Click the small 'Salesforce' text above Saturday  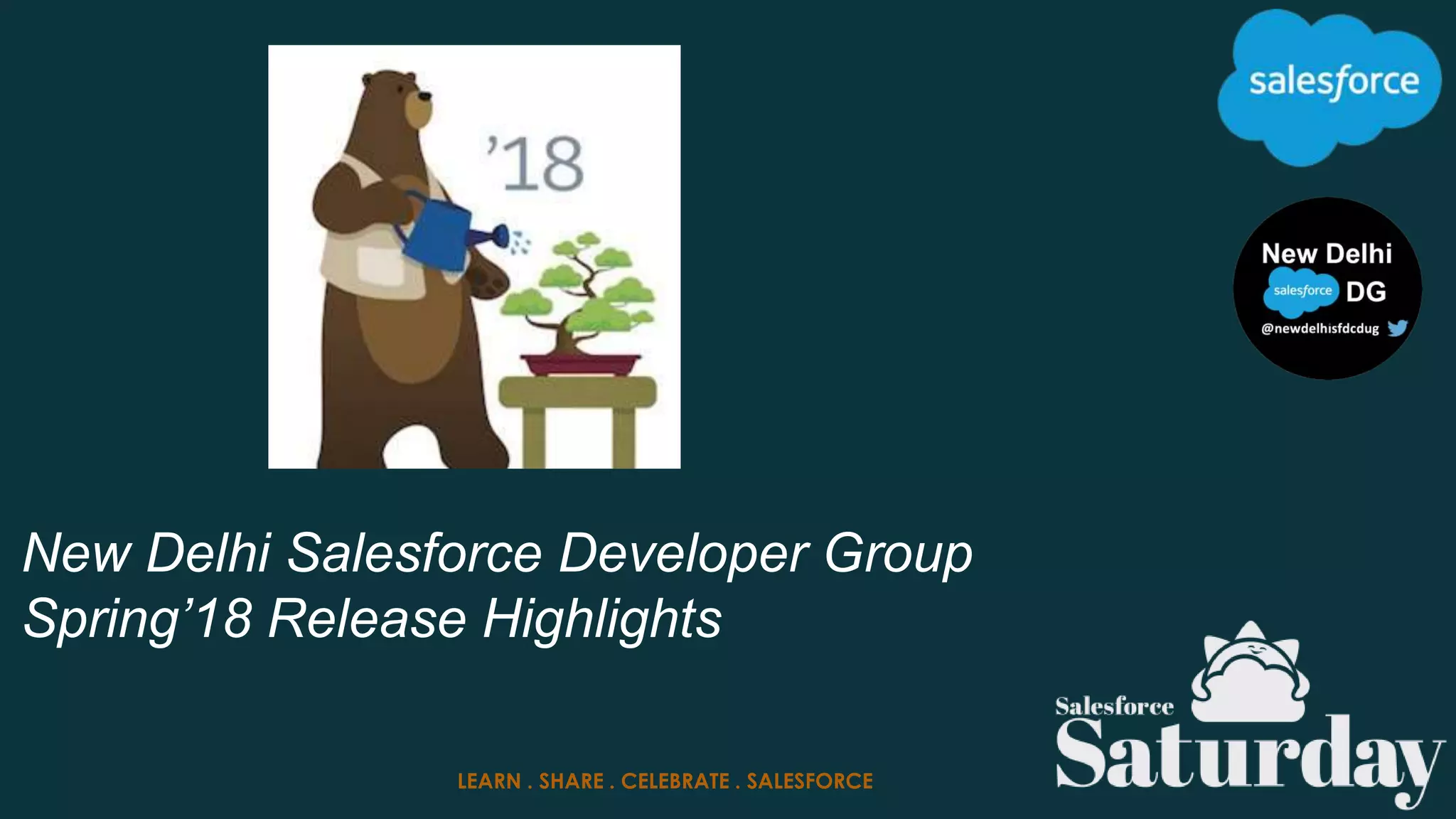pyautogui.click(x=1113, y=707)
